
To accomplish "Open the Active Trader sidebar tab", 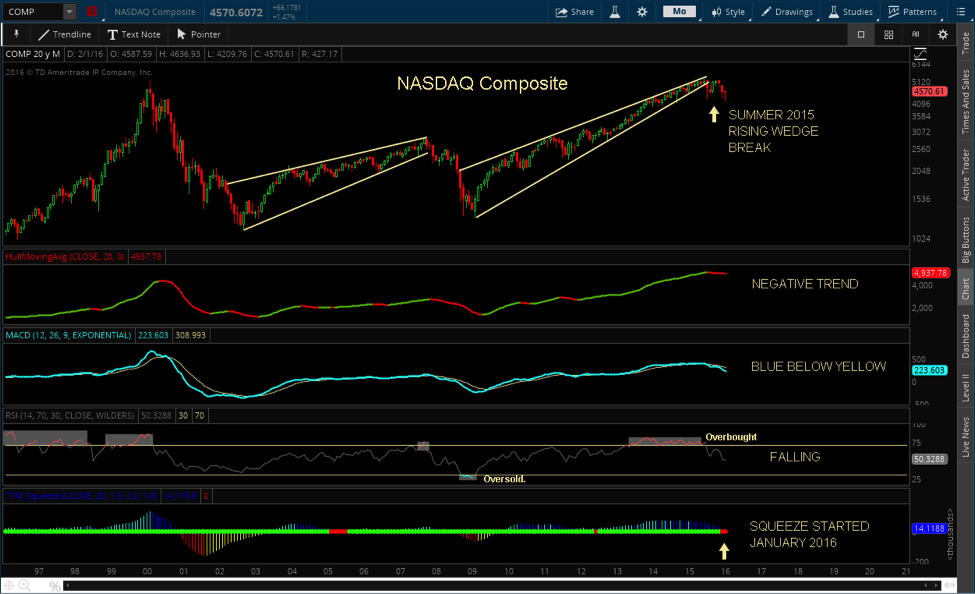I will tap(966, 175).
